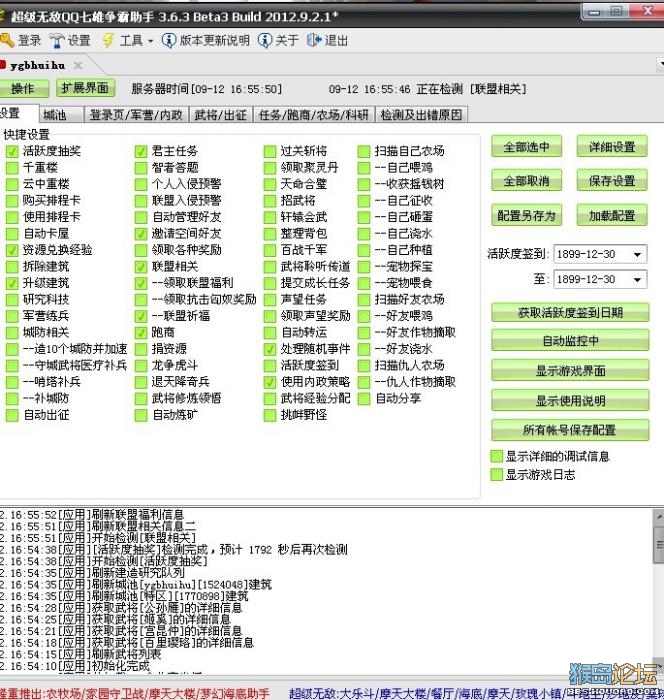Click 全部选中 button
The width and height of the screenshot is (664, 700).
[x=526, y=146]
